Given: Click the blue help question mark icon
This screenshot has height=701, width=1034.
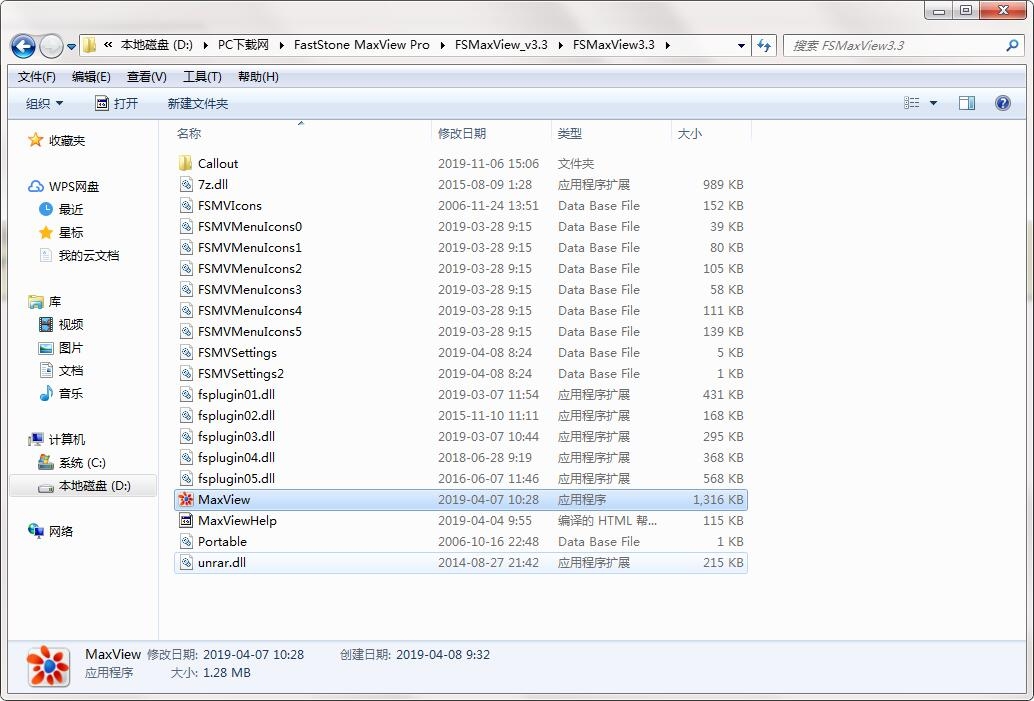Looking at the screenshot, I should pos(1002,103).
